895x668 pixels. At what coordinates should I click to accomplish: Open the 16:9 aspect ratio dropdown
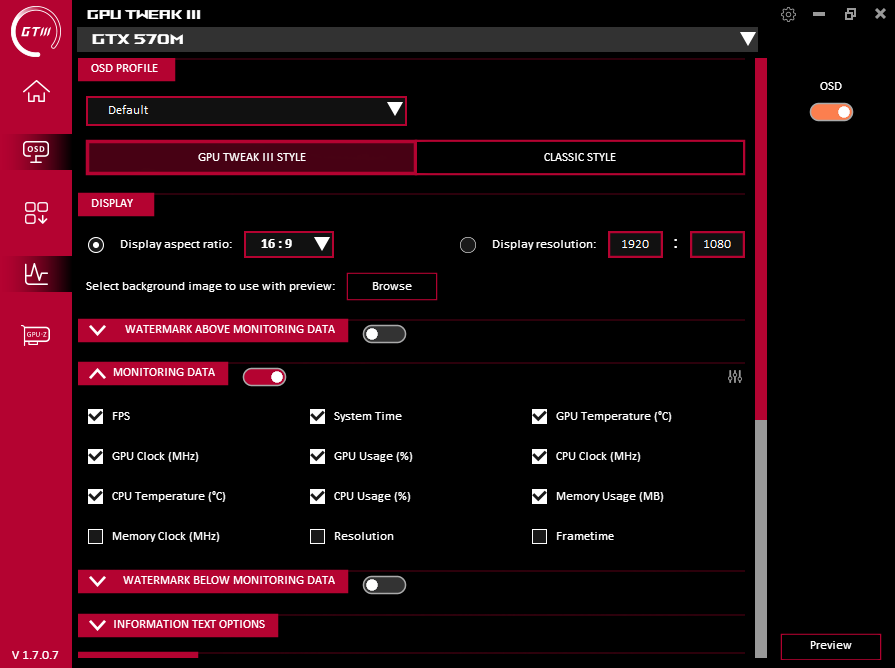[x=289, y=244]
